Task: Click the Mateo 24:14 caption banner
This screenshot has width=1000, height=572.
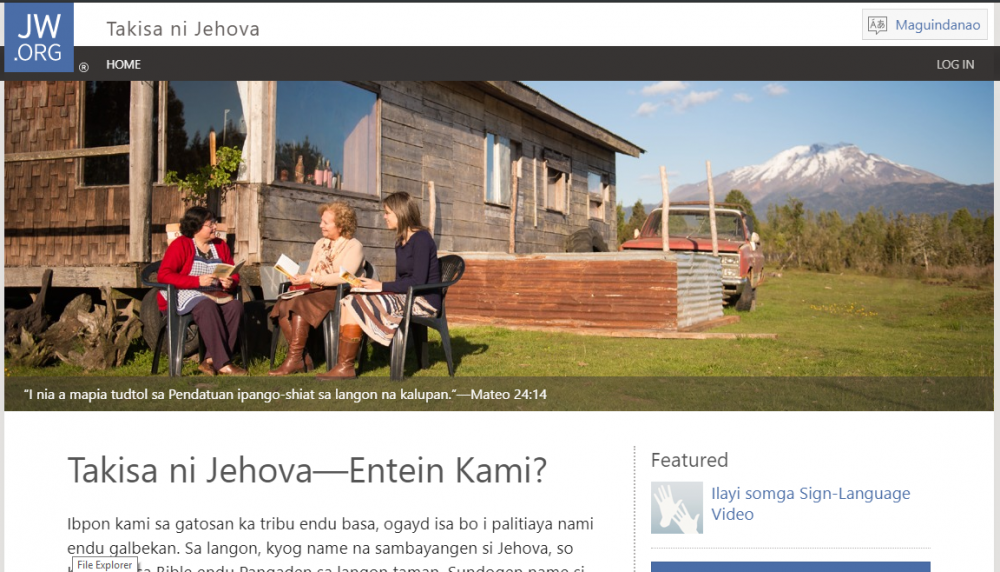Action: pos(499,394)
